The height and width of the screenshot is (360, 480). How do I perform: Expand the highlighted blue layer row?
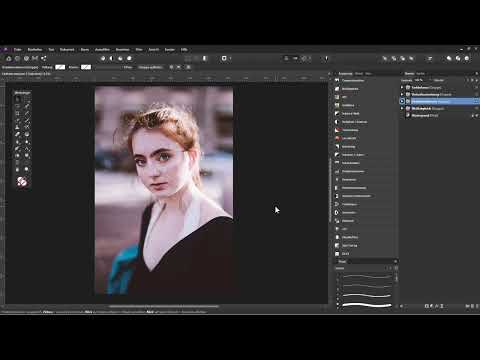(x=402, y=101)
